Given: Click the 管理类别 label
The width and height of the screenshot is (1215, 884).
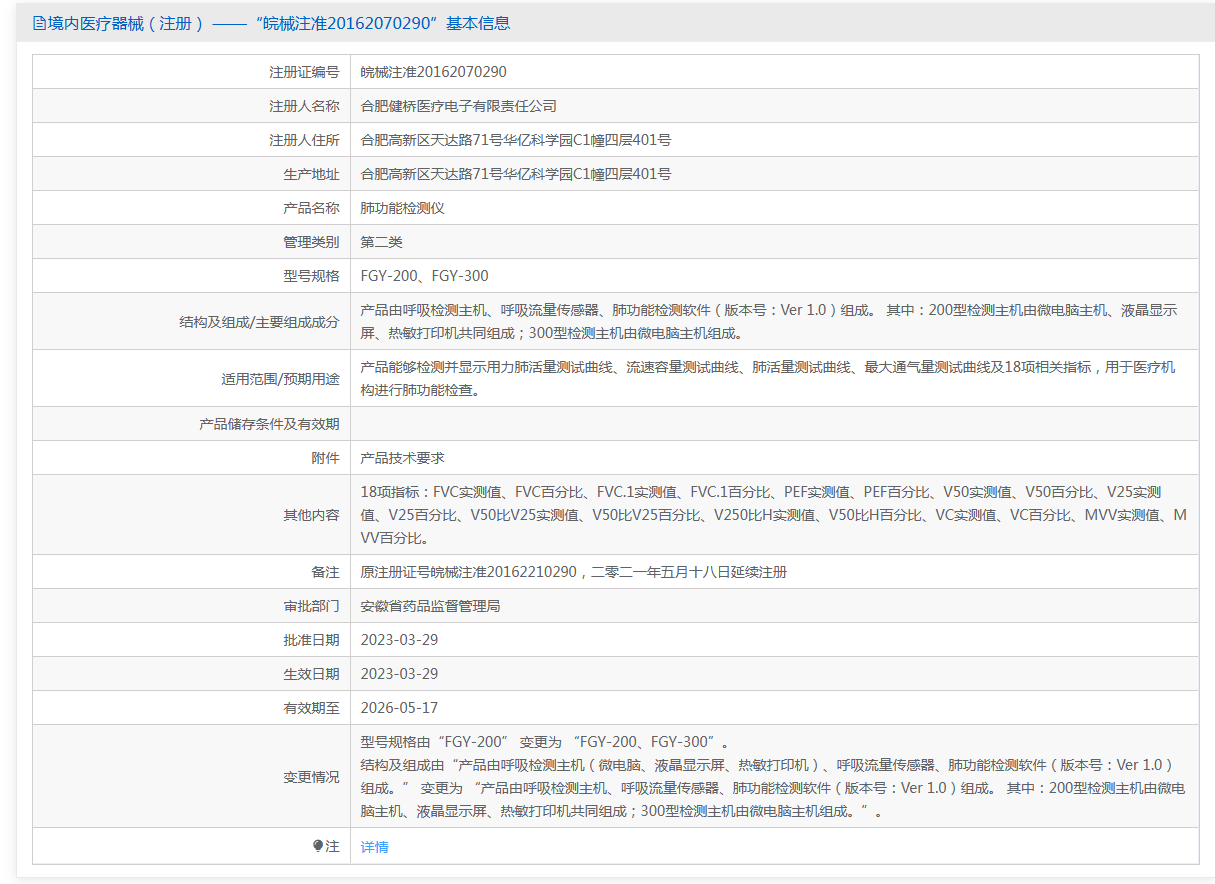Looking at the screenshot, I should [311, 242].
